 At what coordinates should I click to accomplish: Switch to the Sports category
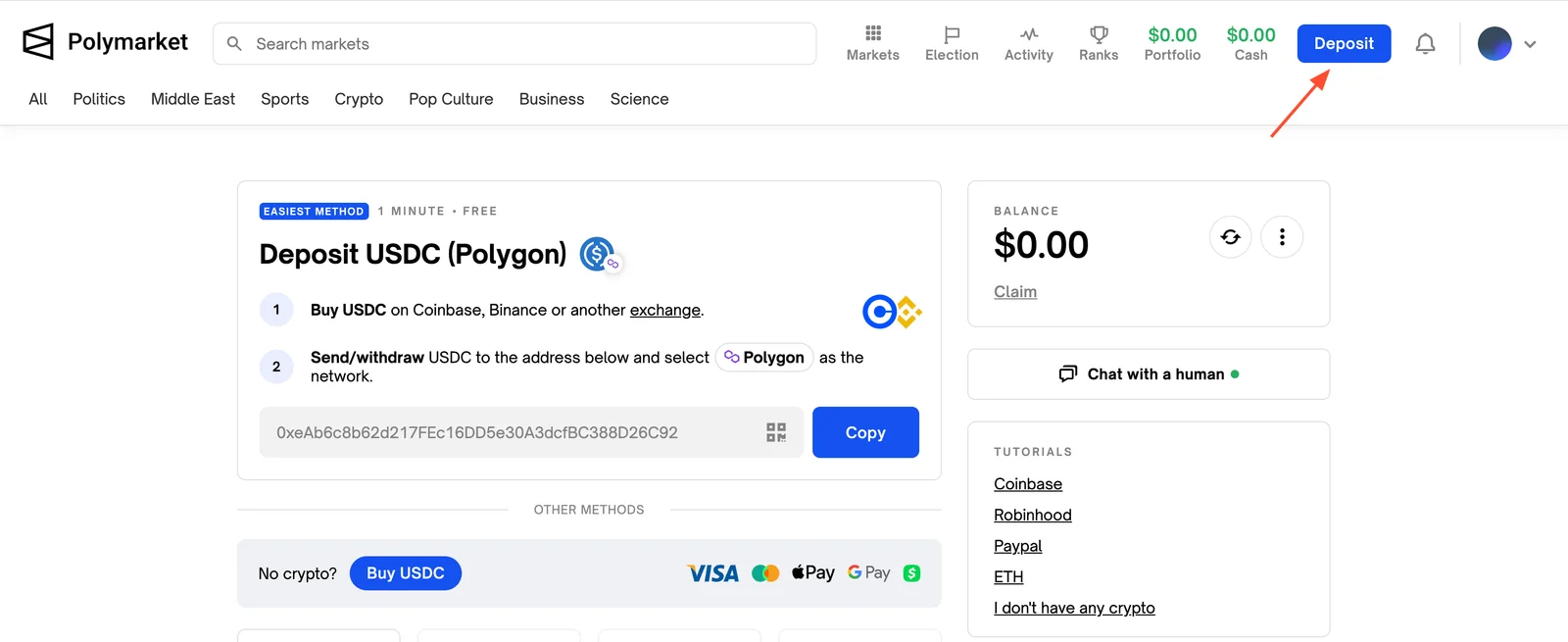[285, 99]
